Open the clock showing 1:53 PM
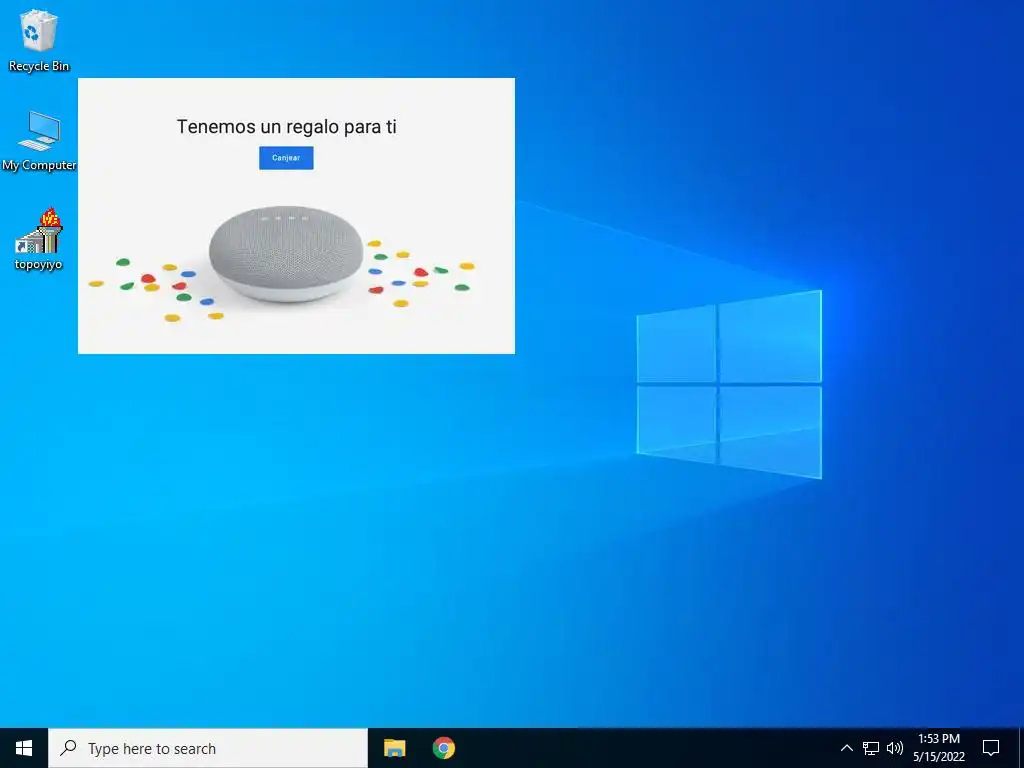The width and height of the screenshot is (1024, 768). 939,748
